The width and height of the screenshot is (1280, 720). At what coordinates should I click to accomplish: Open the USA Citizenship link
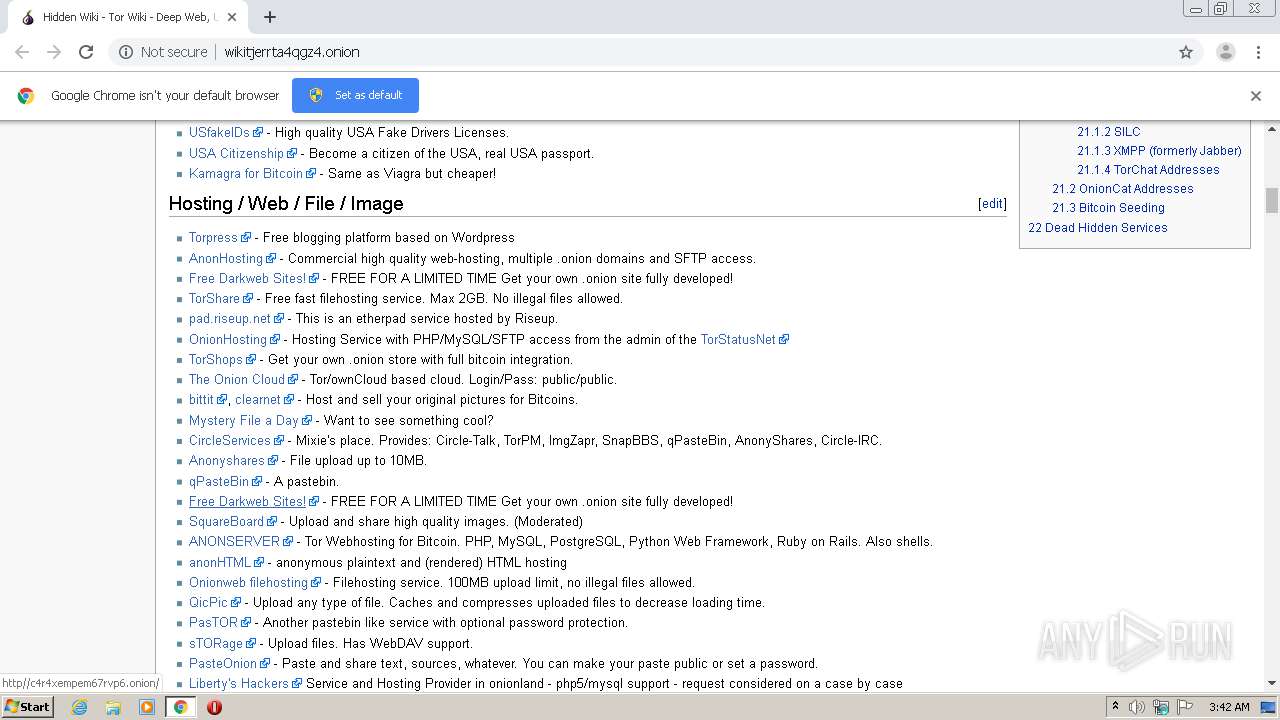pos(237,153)
